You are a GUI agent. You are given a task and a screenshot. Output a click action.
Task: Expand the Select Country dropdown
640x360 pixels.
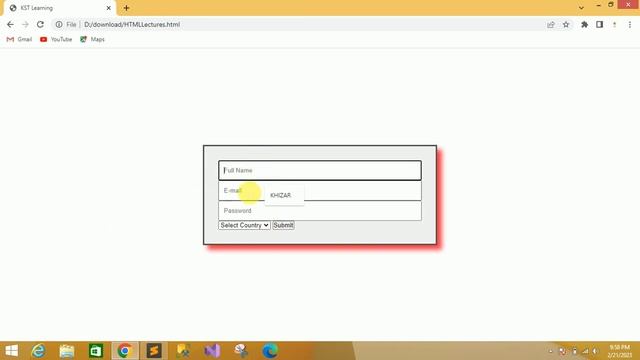click(x=244, y=225)
